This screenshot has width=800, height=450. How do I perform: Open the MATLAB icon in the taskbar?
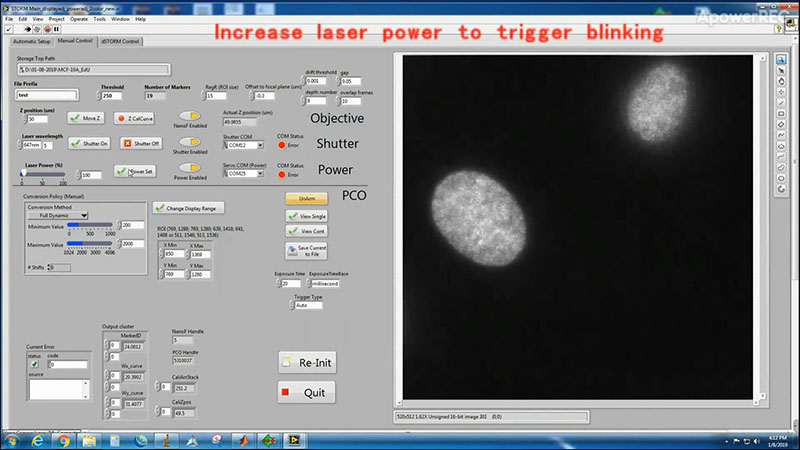click(243, 440)
